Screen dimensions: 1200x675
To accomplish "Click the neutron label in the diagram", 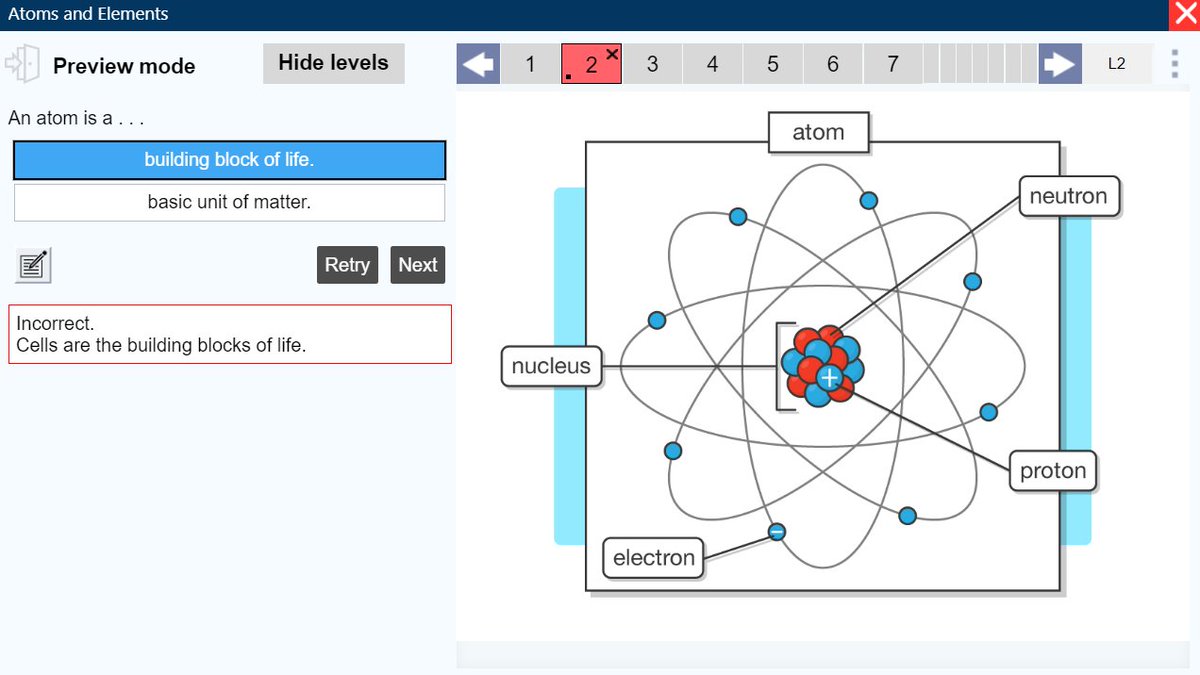I will pyautogui.click(x=1069, y=196).
